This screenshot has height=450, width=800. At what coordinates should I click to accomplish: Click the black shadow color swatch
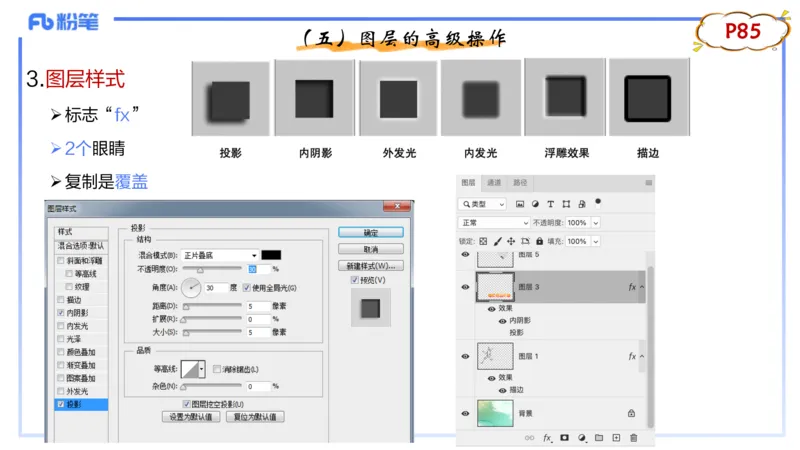[271, 255]
